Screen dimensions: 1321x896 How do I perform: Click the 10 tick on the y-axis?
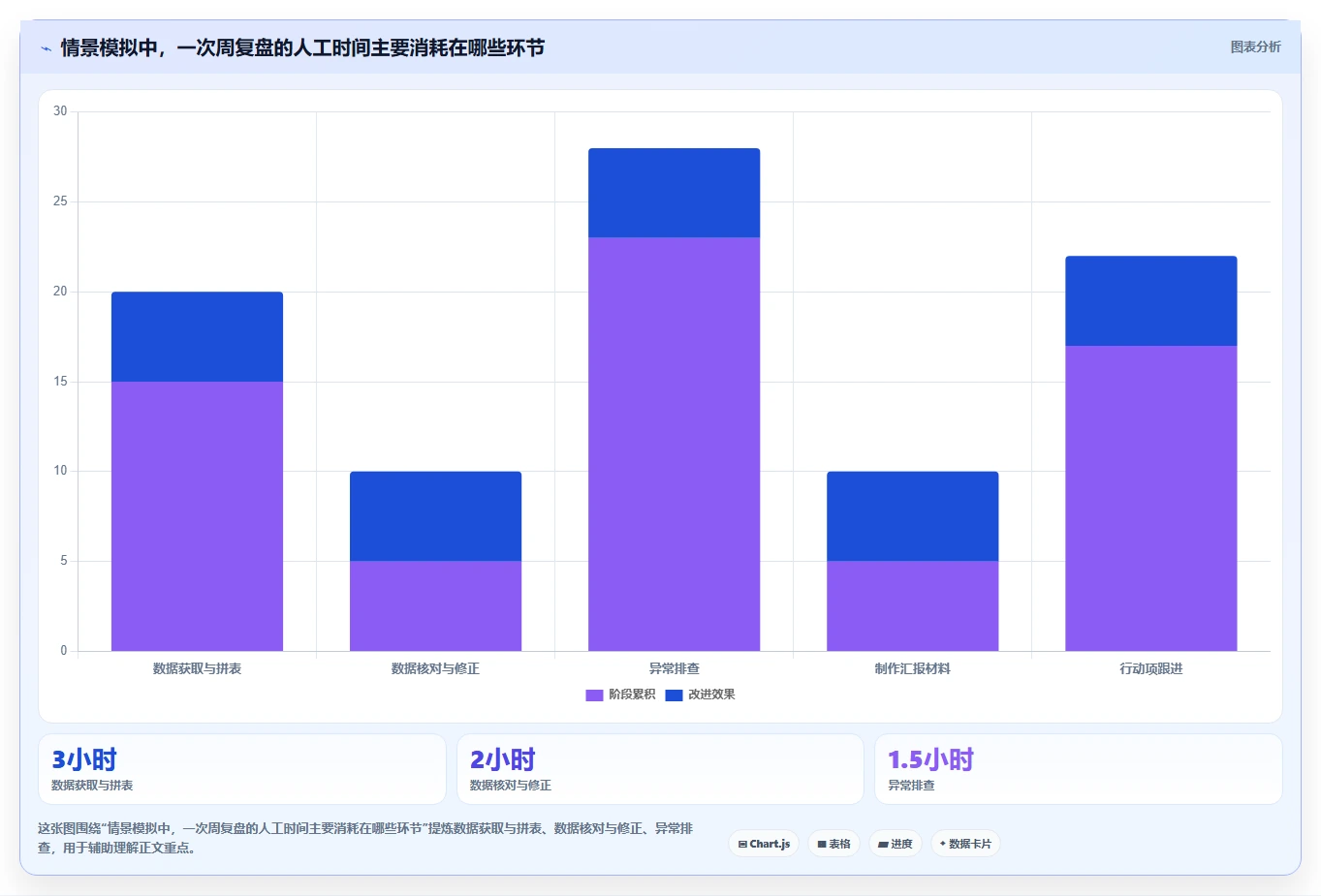pyautogui.click(x=60, y=471)
